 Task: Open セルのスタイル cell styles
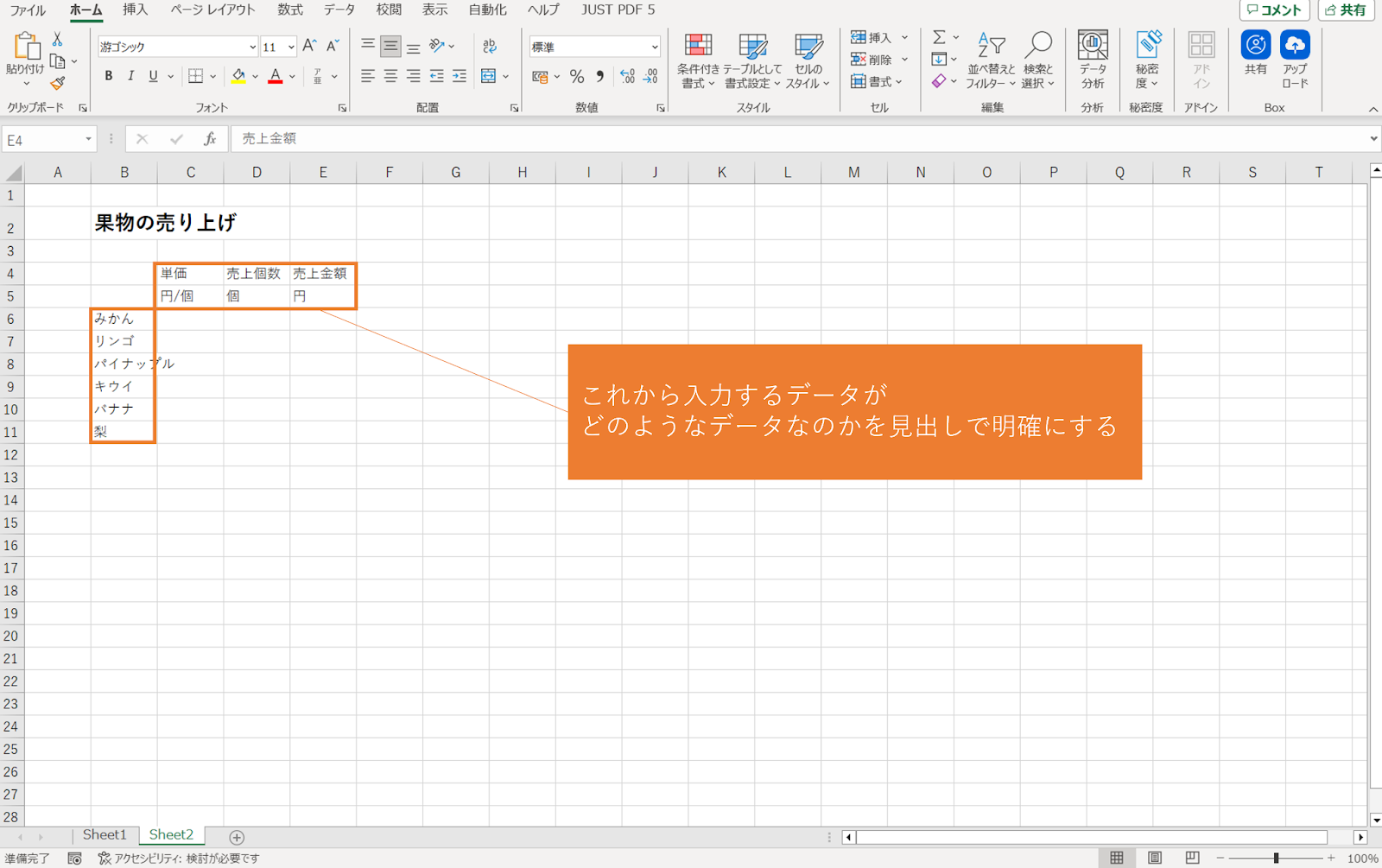(x=808, y=60)
